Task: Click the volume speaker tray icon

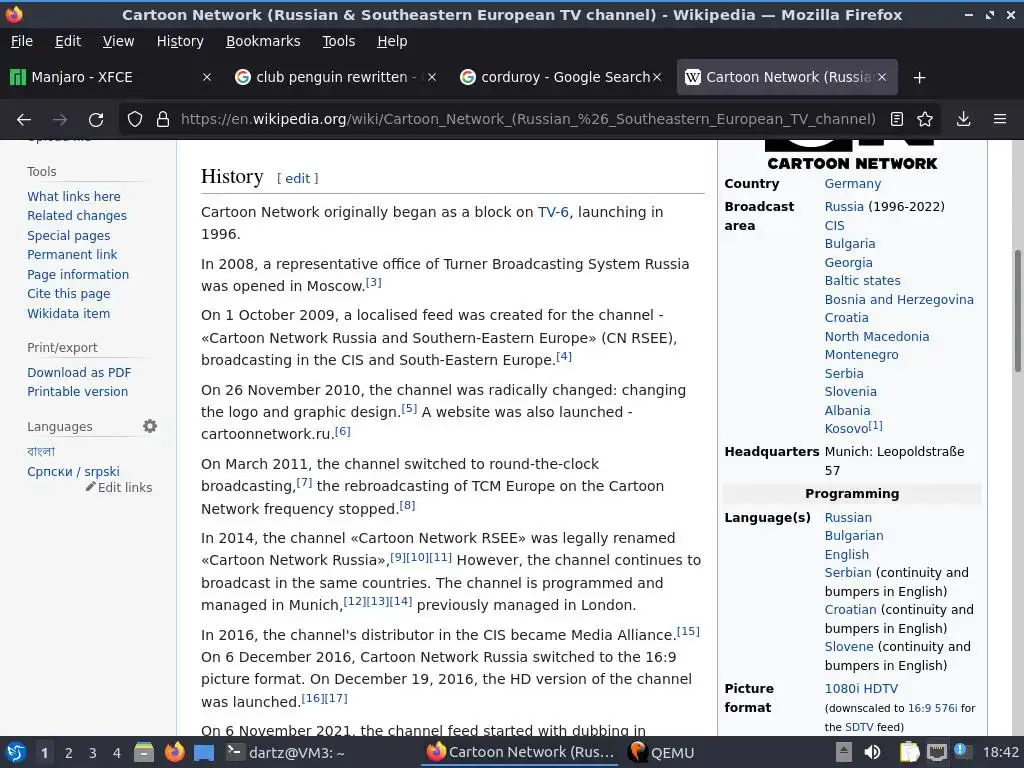Action: 872,752
